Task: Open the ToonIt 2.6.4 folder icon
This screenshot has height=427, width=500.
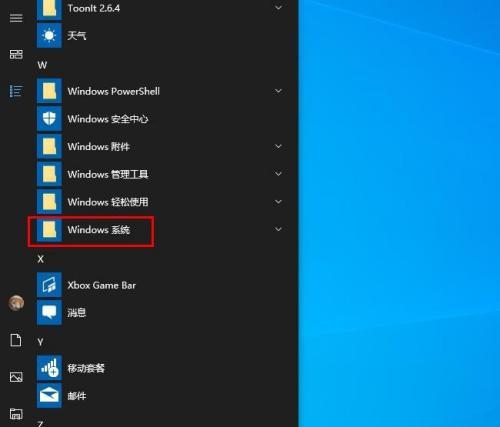Action: [49, 9]
